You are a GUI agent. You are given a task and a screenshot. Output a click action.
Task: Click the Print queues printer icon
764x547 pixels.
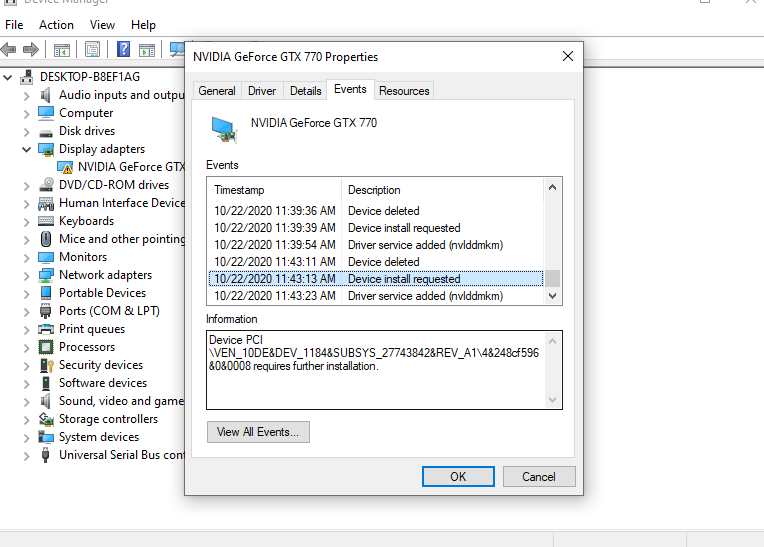click(x=46, y=329)
